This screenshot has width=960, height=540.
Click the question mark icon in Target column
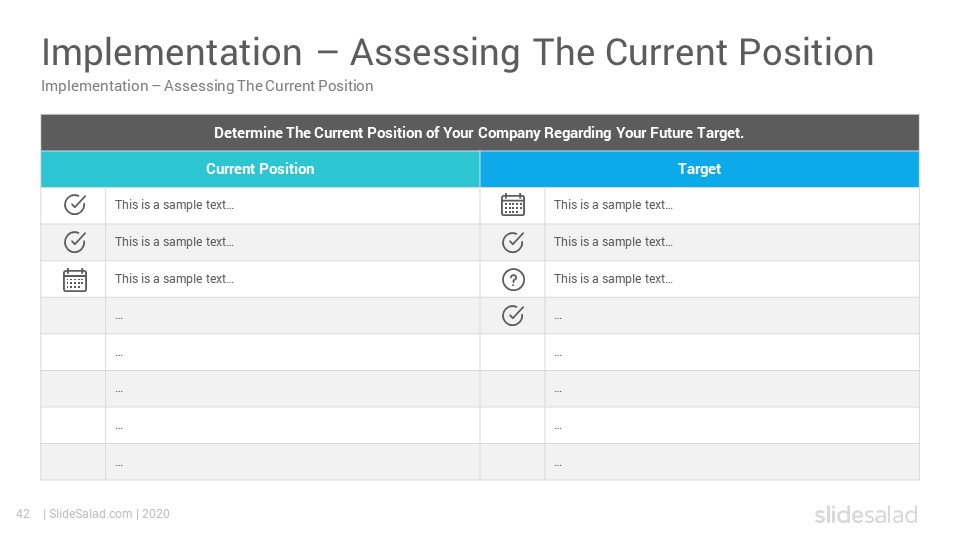pos(513,280)
